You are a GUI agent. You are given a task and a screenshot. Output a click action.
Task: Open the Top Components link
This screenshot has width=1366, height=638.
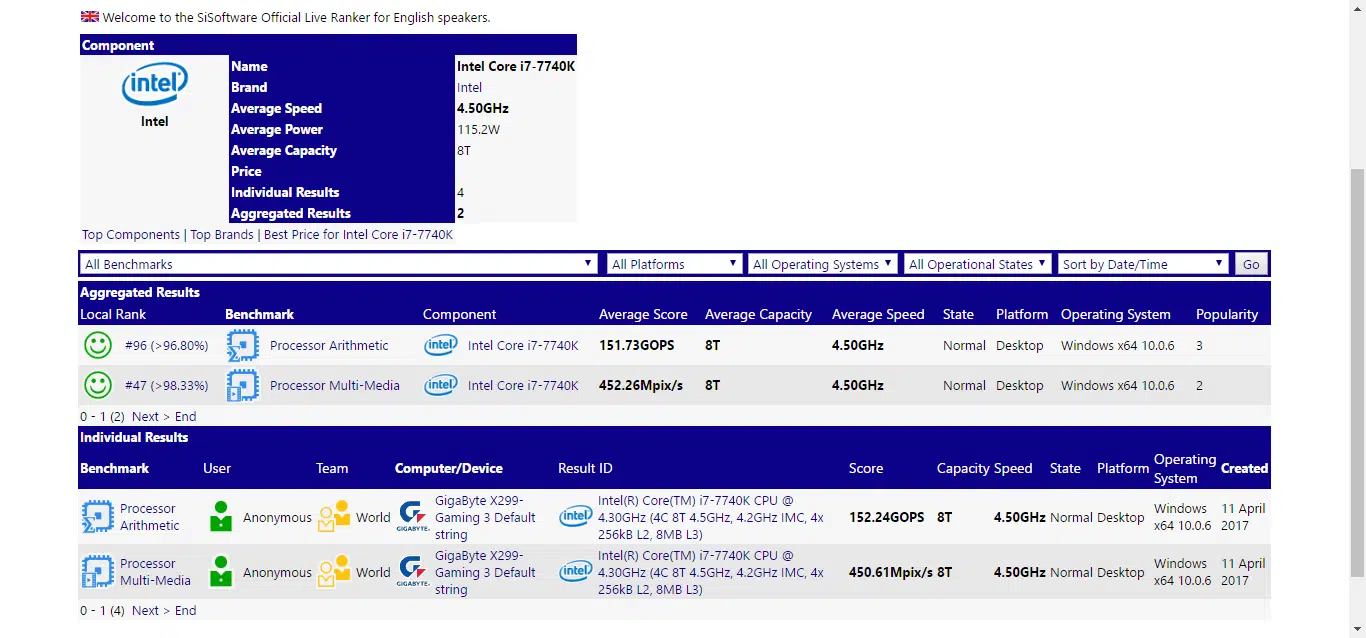[x=131, y=234]
